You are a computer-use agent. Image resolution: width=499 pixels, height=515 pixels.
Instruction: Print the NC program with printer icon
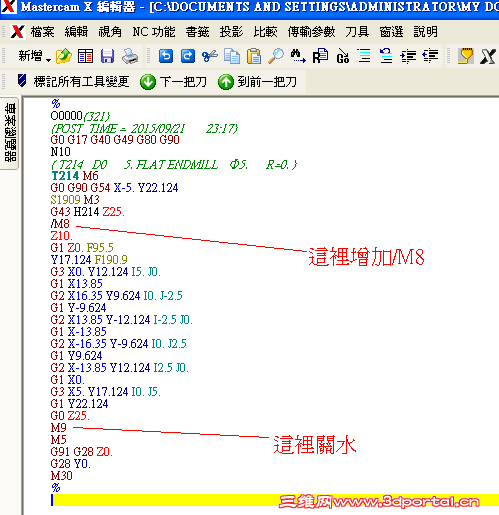pos(130,56)
